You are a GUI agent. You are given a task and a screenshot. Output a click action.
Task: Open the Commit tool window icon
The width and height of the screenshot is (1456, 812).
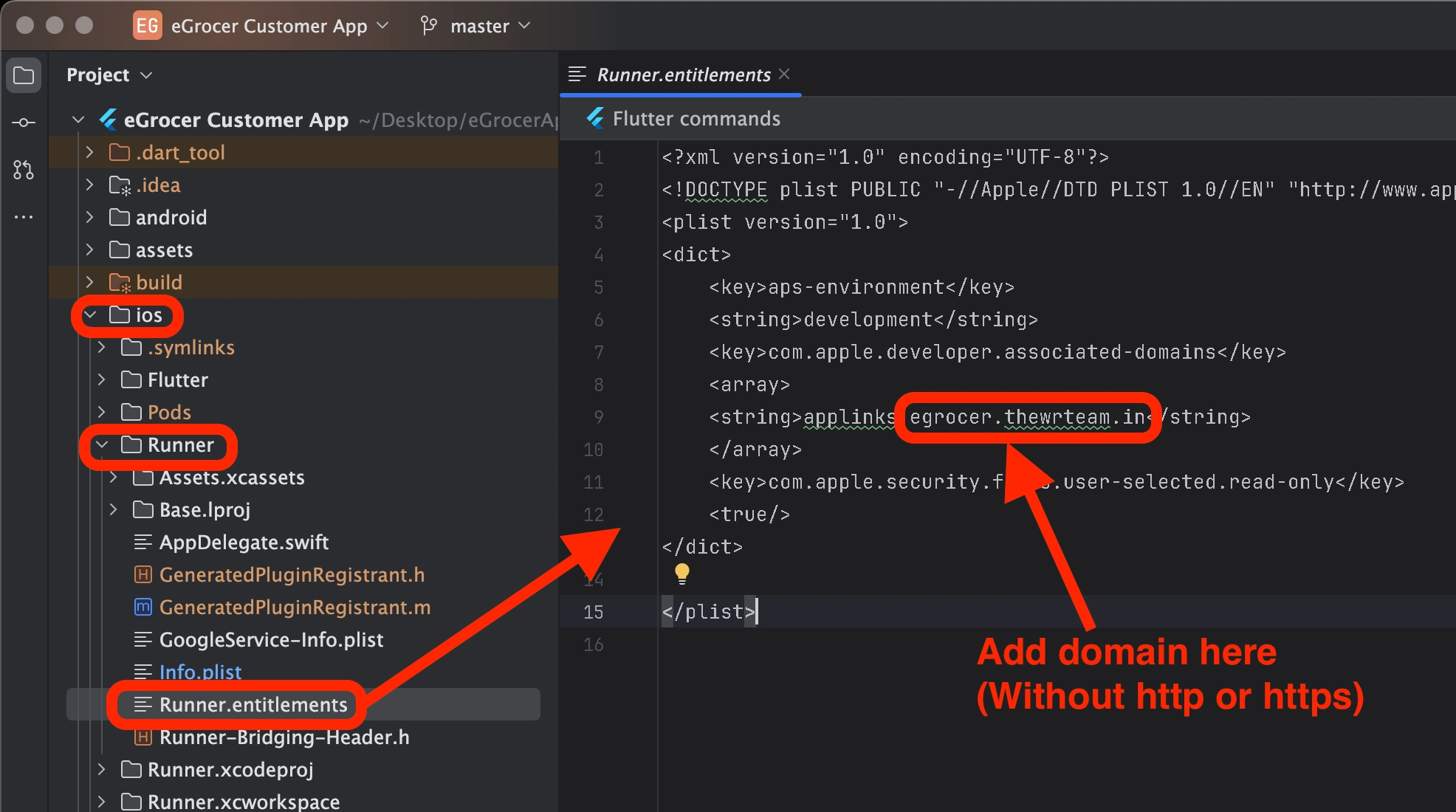point(24,123)
